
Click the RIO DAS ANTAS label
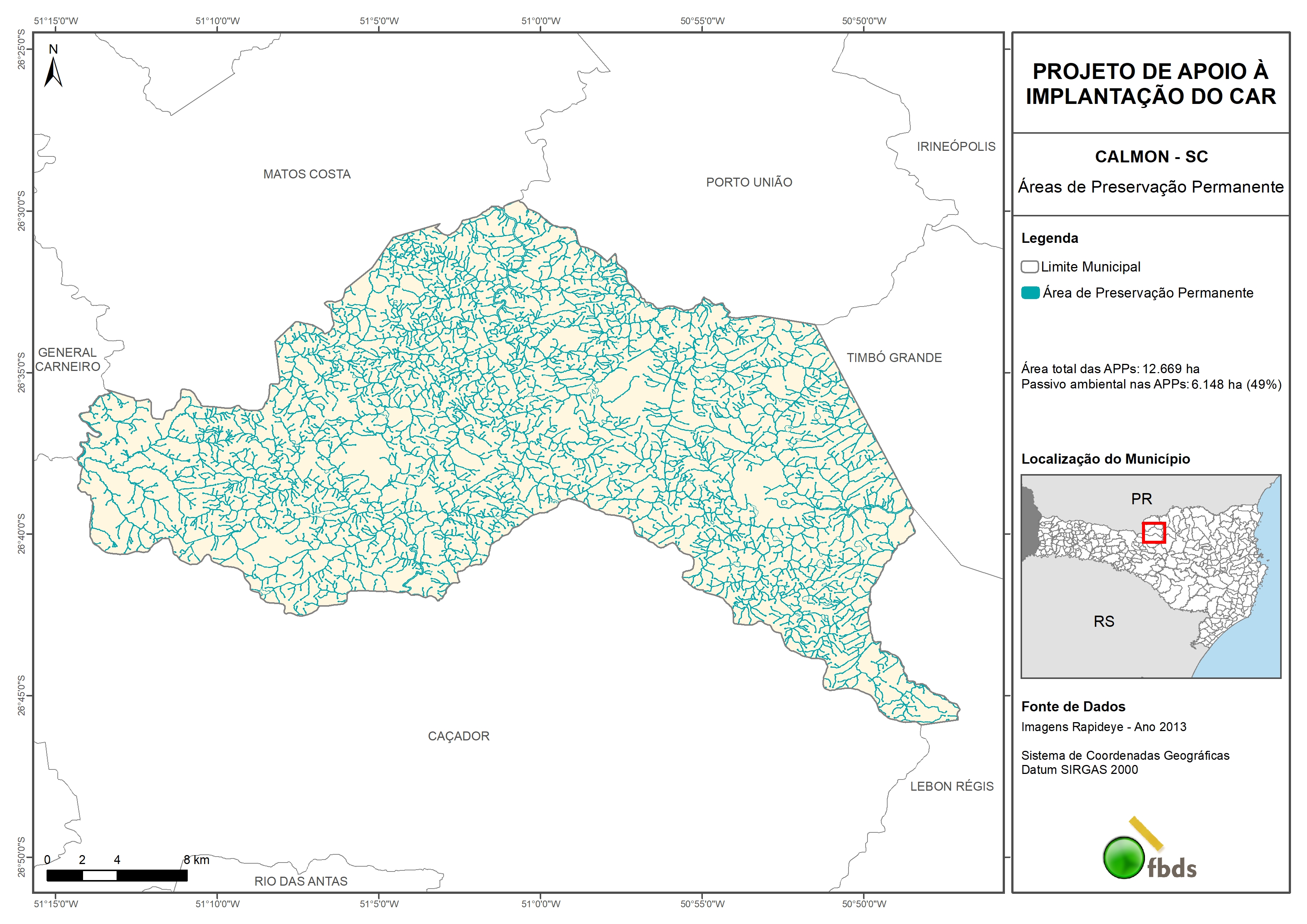pyautogui.click(x=301, y=881)
